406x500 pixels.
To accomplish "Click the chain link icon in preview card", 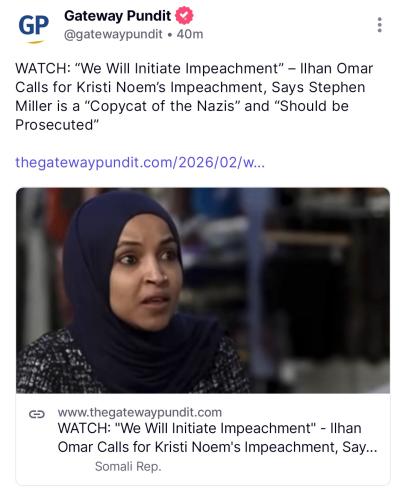I will (x=37, y=414).
